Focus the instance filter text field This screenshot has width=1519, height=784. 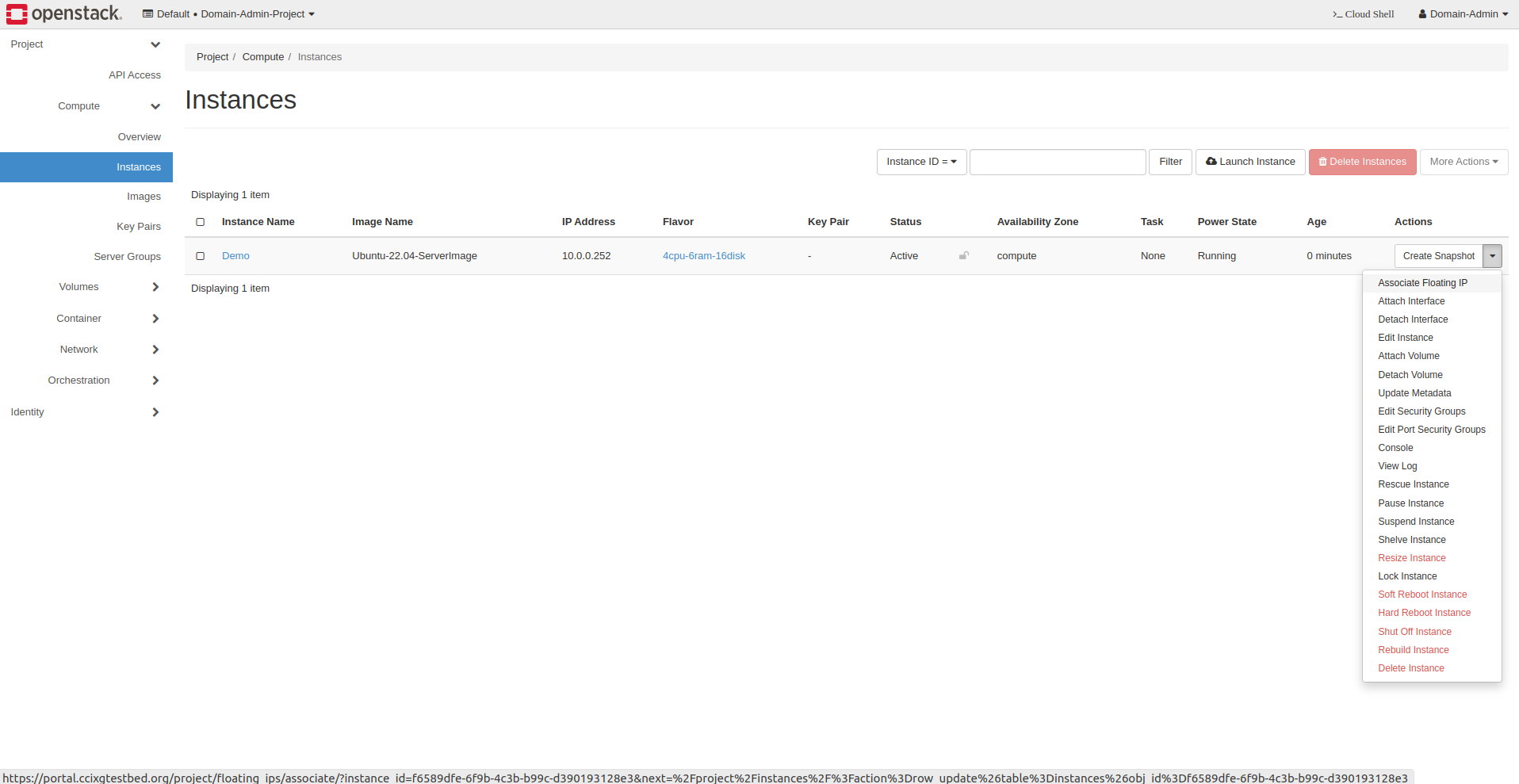click(1058, 162)
